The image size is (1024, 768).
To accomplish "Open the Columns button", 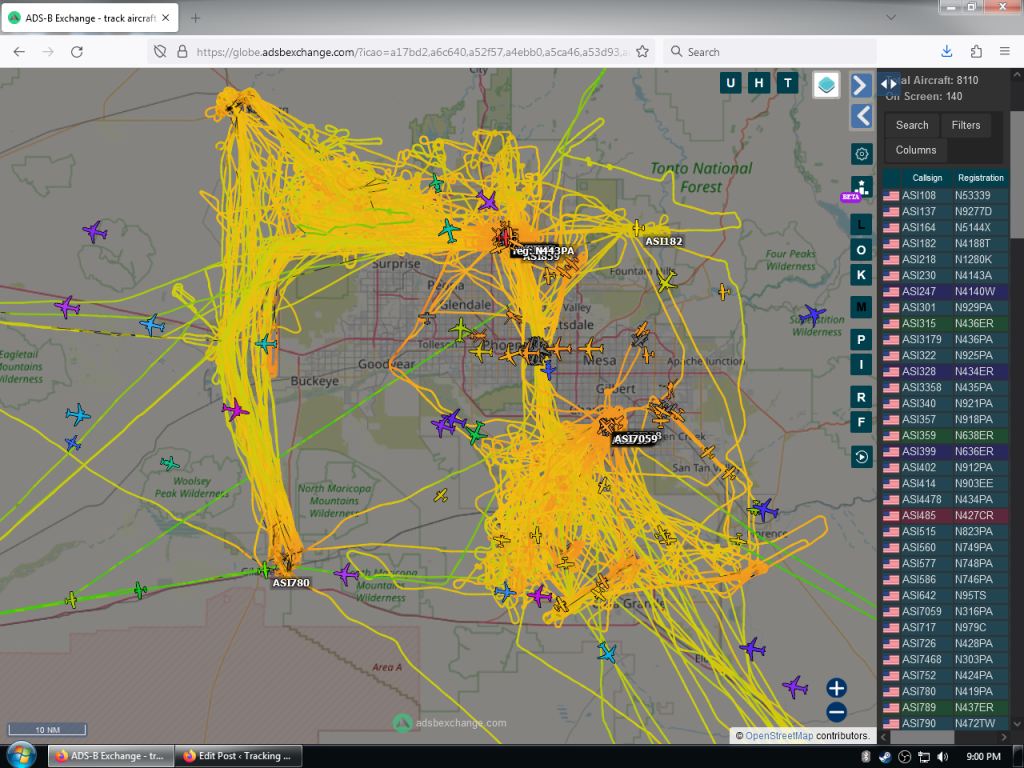I will click(x=916, y=150).
